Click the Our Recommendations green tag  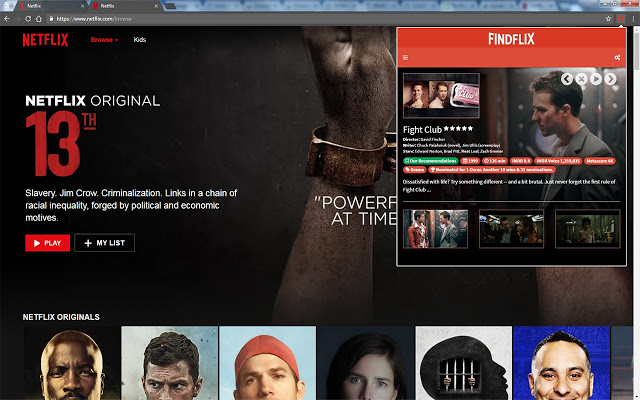point(431,161)
